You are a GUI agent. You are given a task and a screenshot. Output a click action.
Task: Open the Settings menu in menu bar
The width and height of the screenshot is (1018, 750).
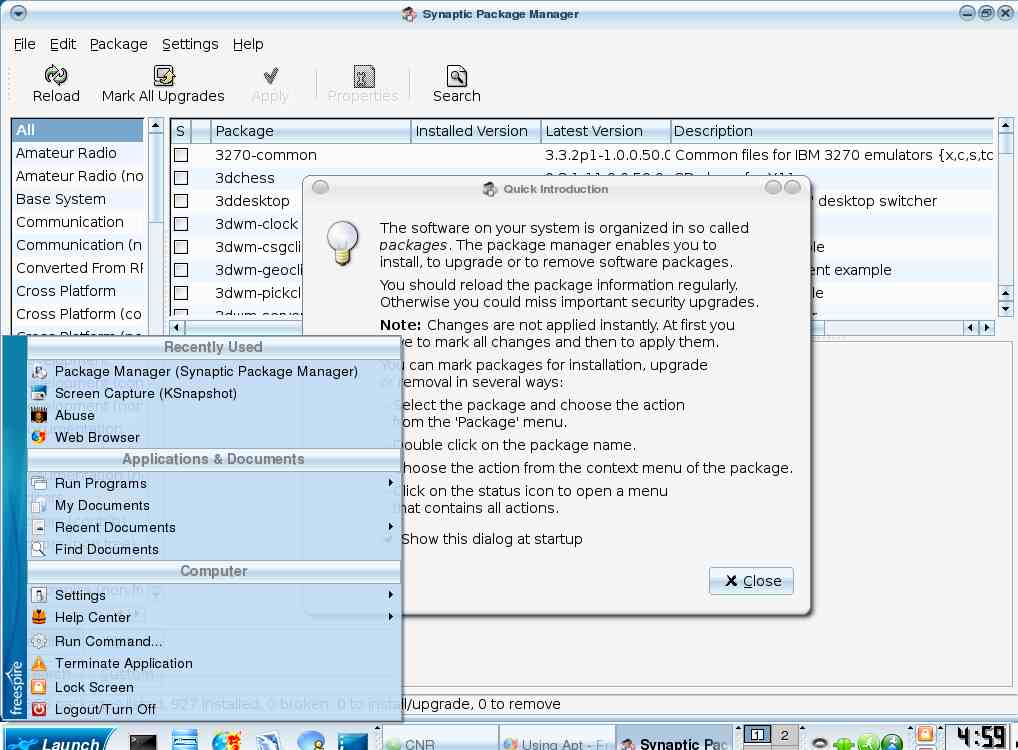[190, 44]
